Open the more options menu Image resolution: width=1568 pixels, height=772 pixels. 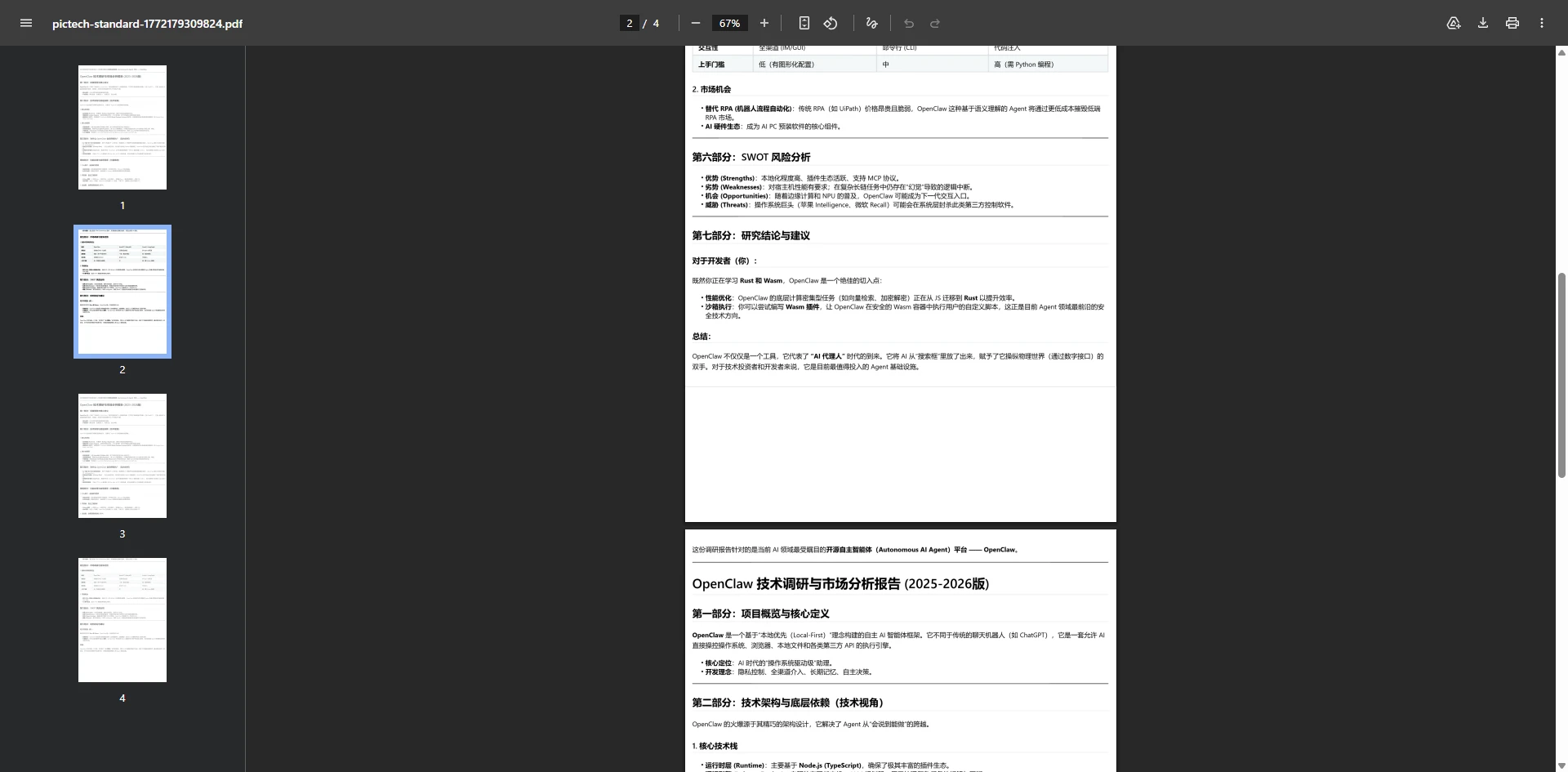1543,23
